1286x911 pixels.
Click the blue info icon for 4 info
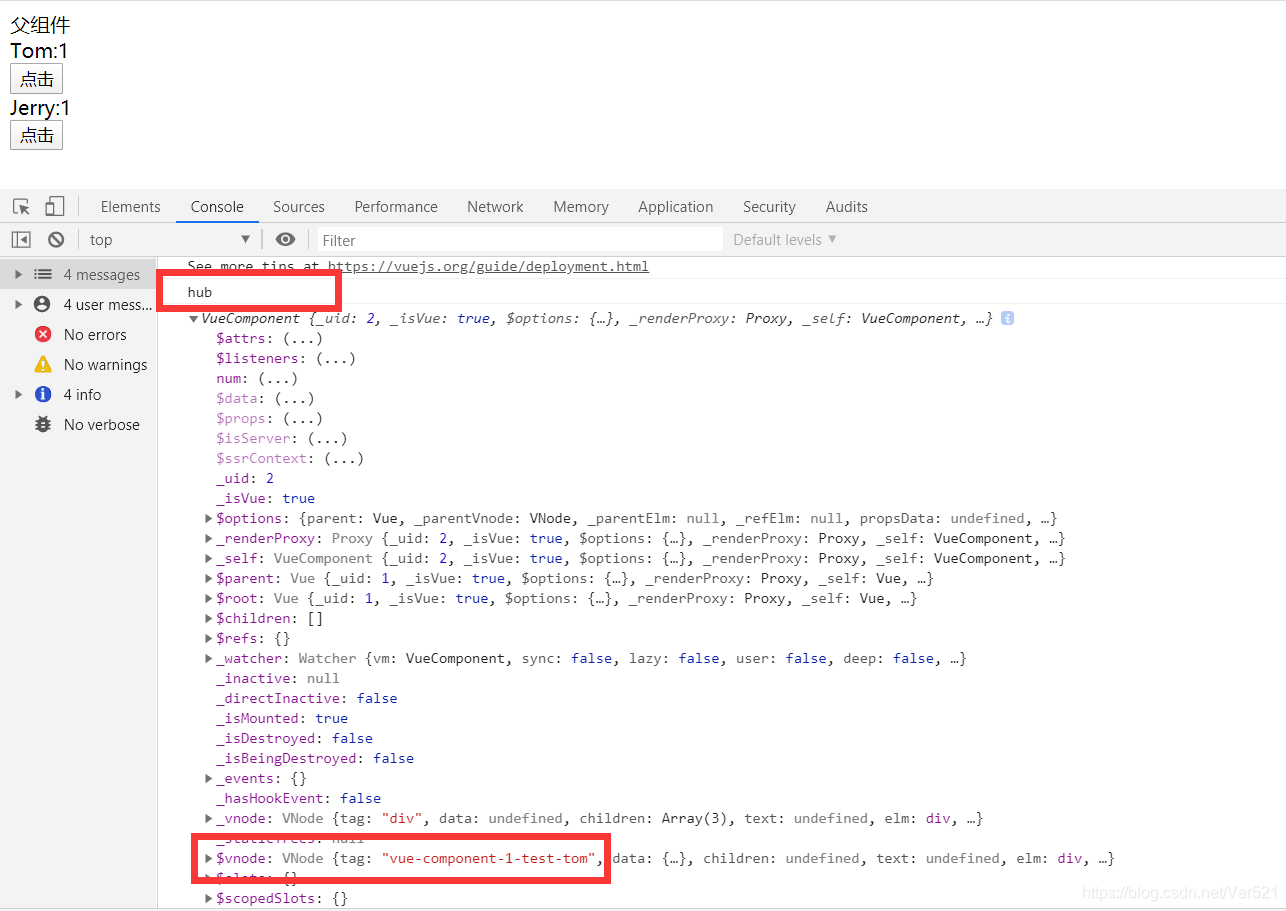click(43, 394)
